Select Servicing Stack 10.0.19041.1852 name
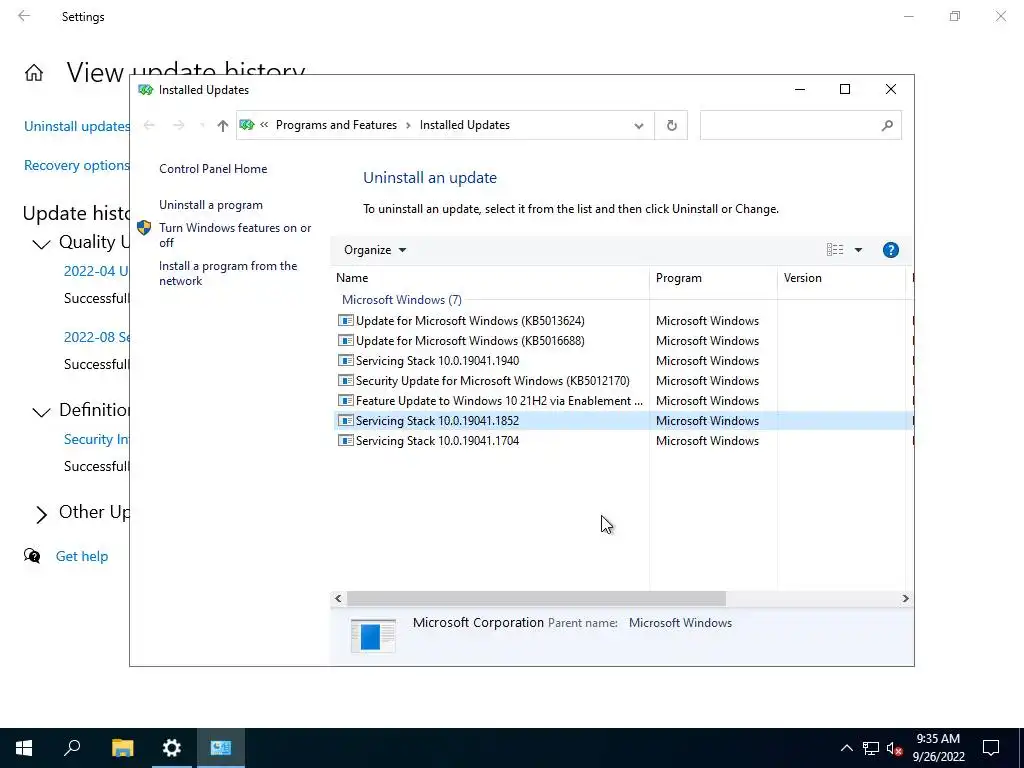This screenshot has width=1024, height=768. [x=438, y=421]
